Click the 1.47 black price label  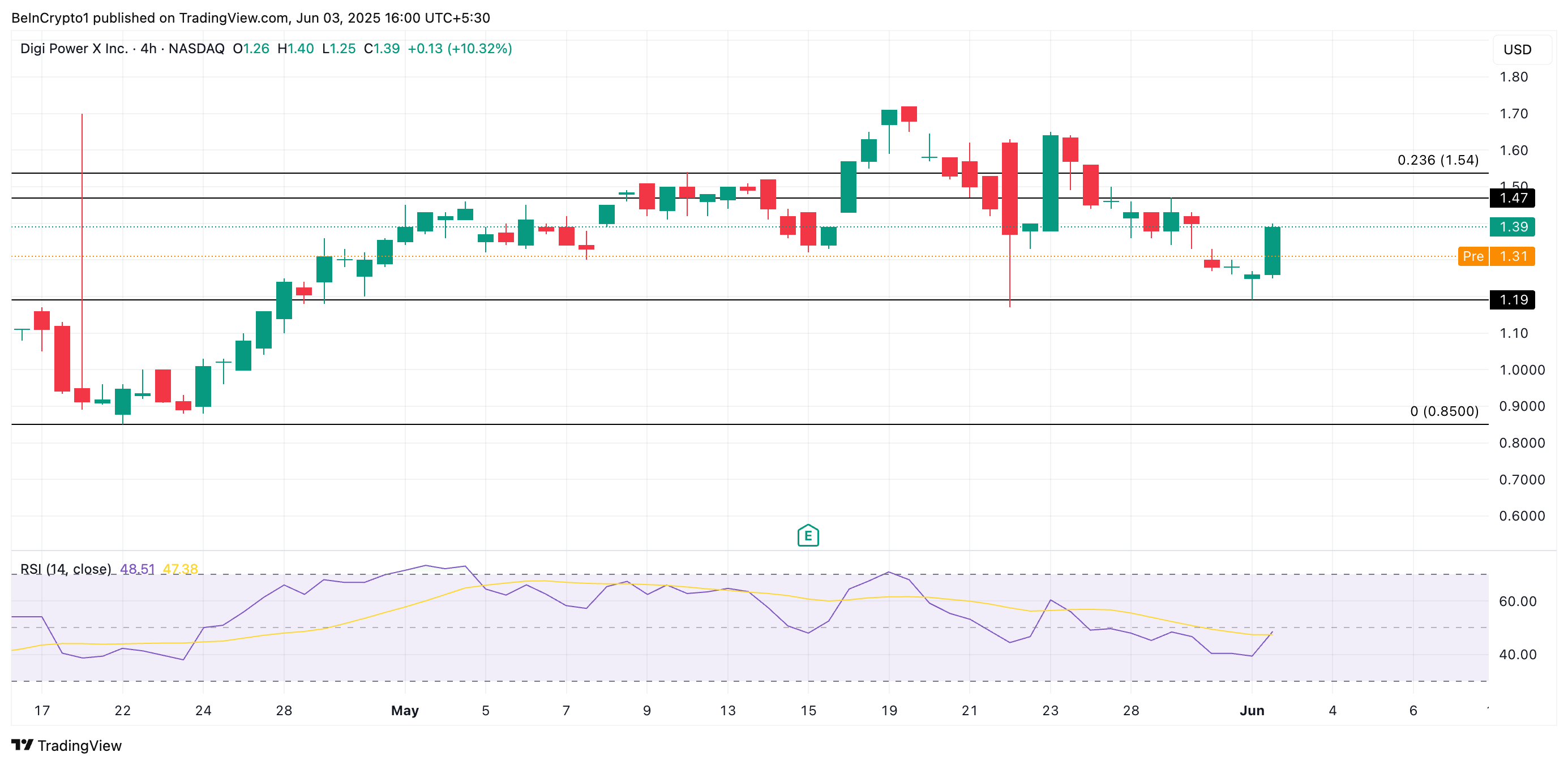pyautogui.click(x=1512, y=198)
